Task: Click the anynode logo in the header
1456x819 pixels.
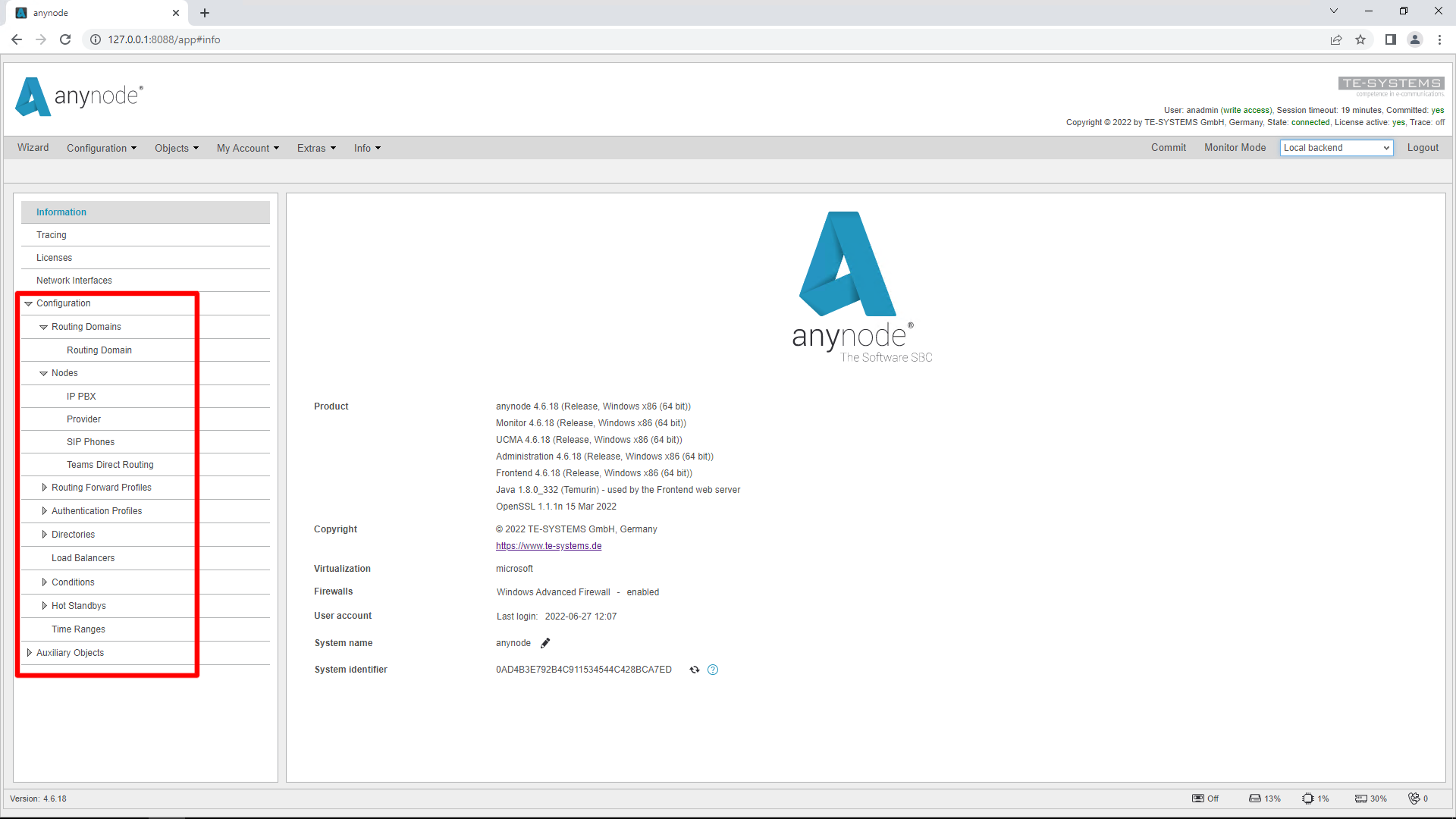Action: click(x=79, y=96)
